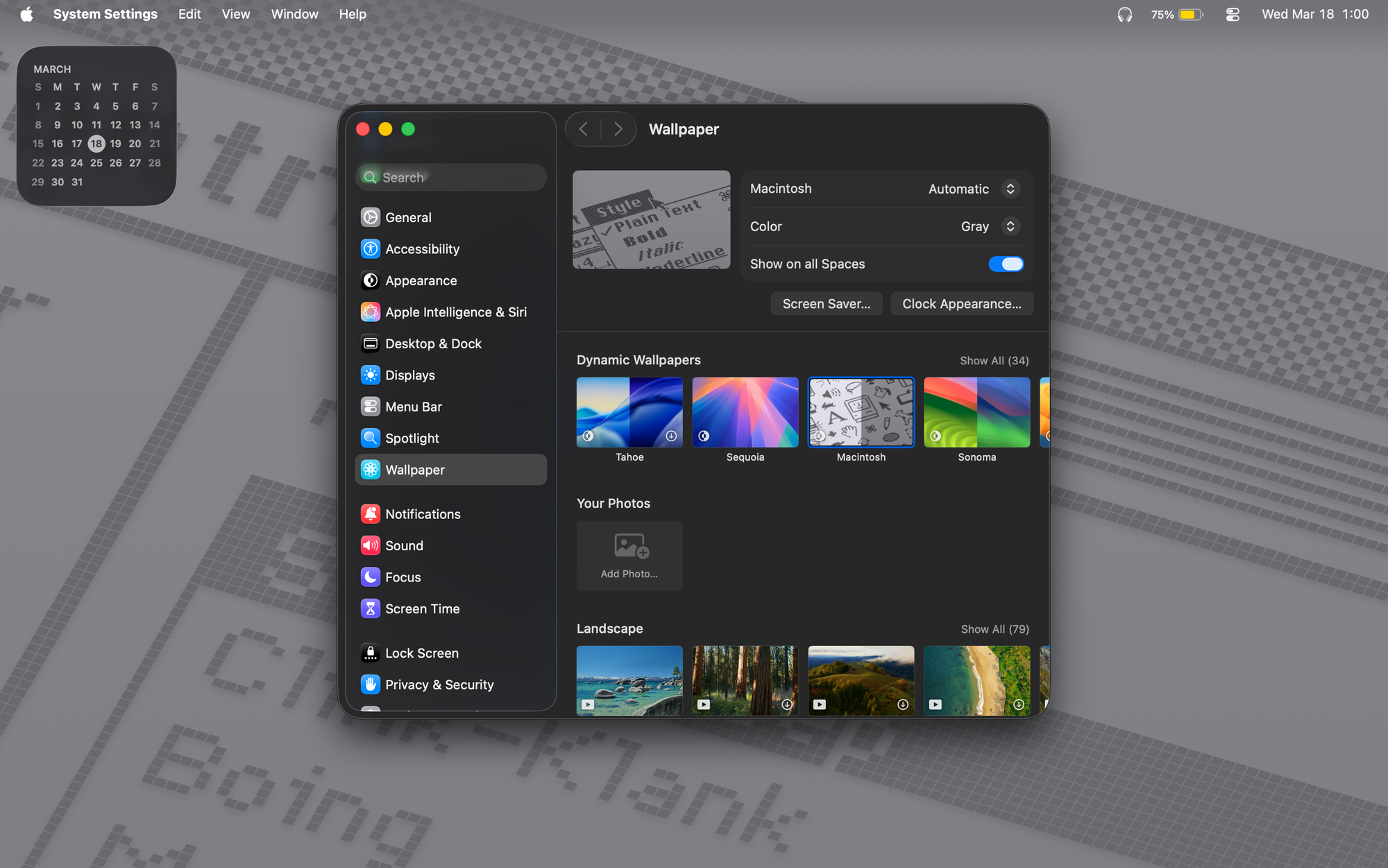Open Apple Intelligence & Siri icon
This screenshot has height=868, width=1388.
(x=371, y=312)
